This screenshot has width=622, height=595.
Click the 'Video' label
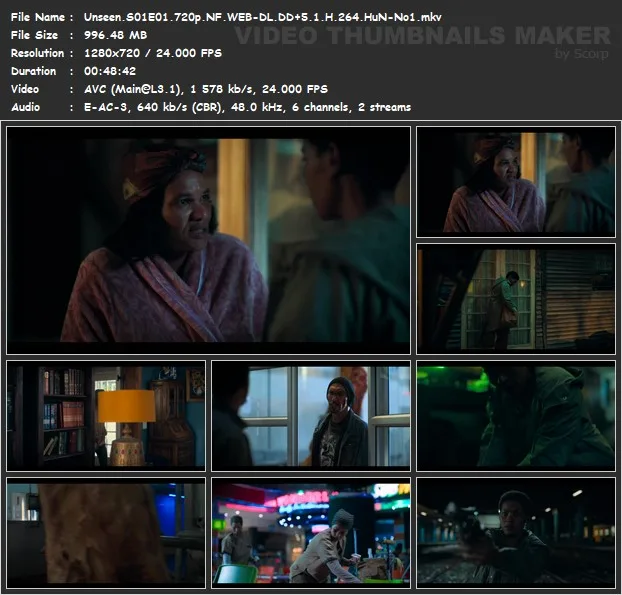pyautogui.click(x=25, y=89)
